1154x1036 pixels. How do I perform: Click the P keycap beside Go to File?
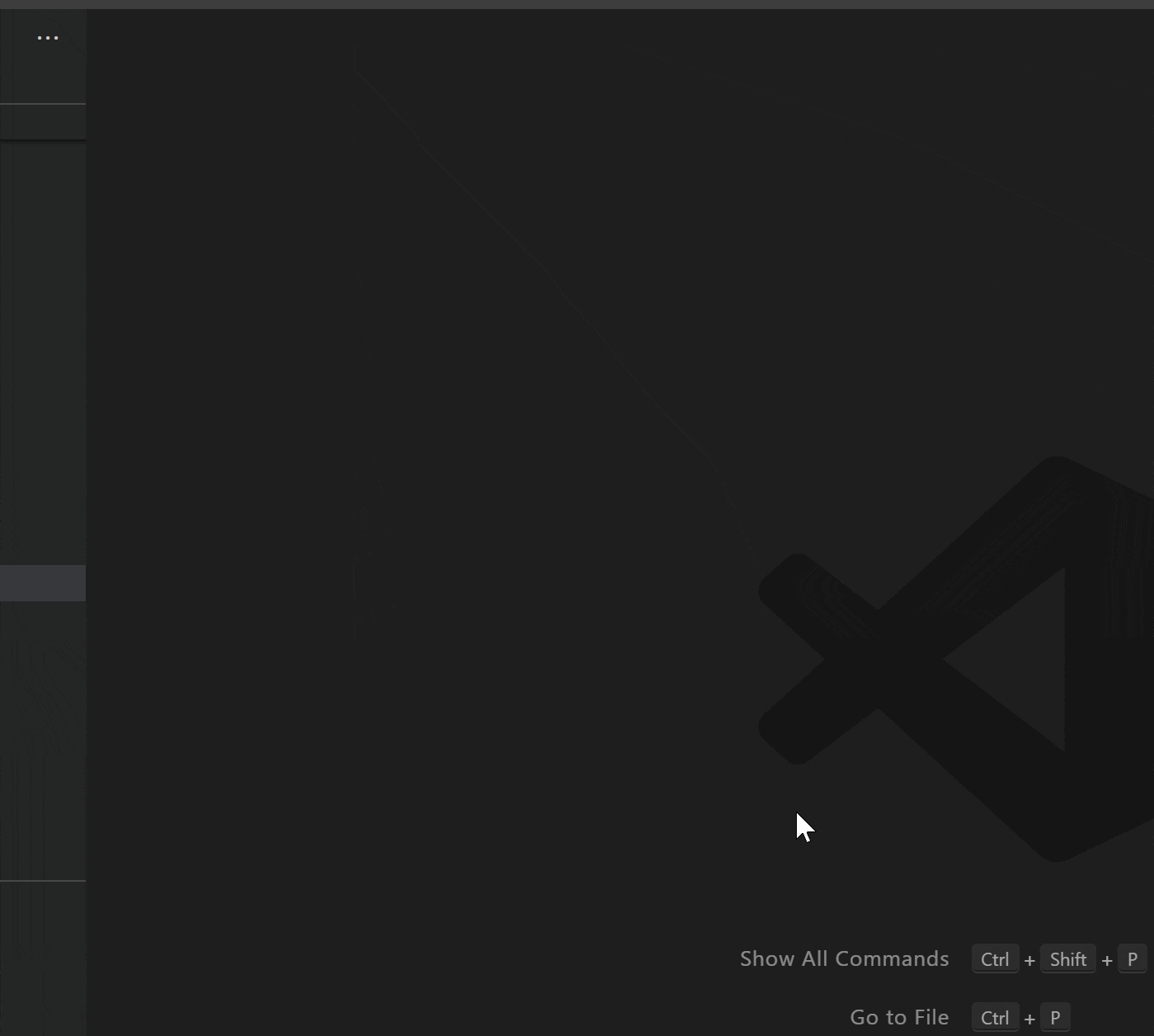tap(1055, 1017)
